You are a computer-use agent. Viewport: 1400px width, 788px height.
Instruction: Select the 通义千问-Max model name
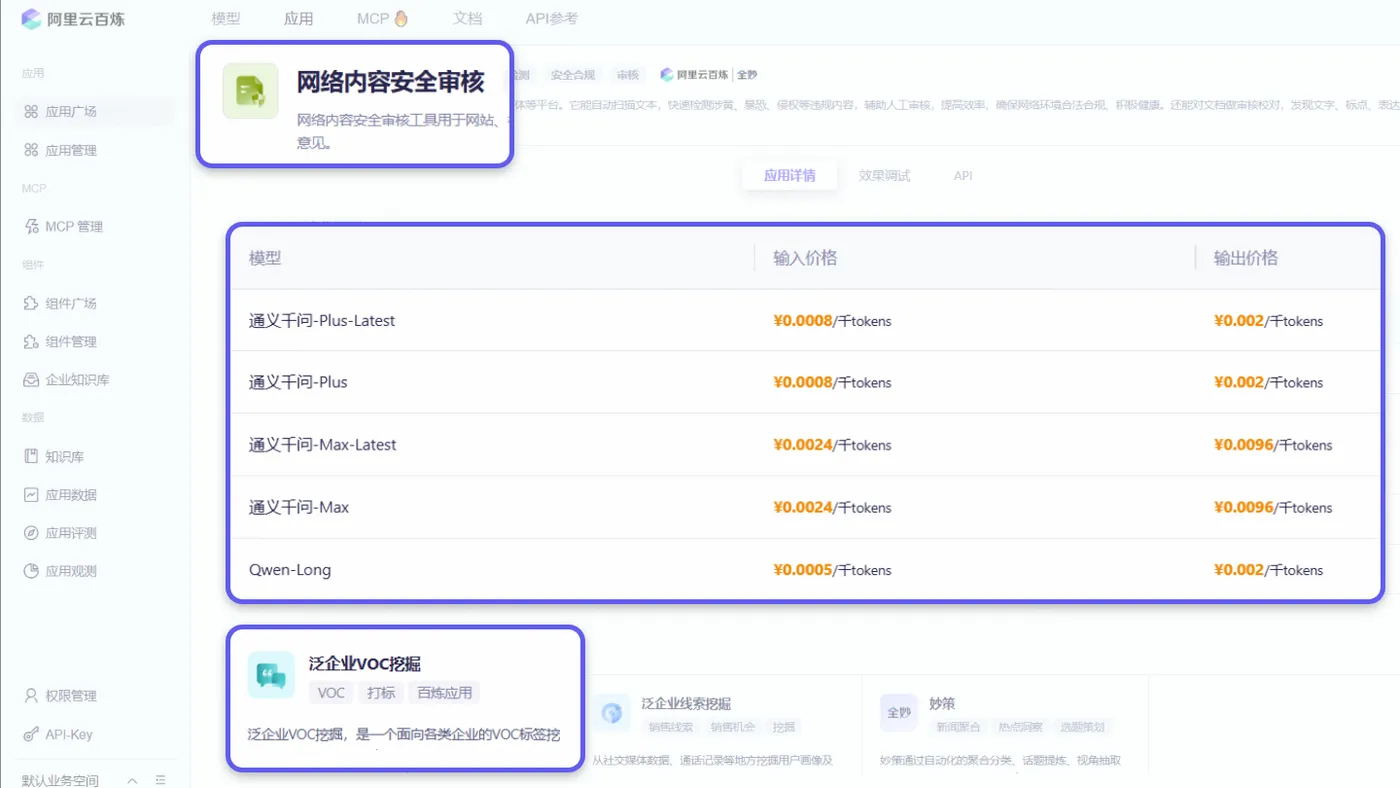(299, 508)
